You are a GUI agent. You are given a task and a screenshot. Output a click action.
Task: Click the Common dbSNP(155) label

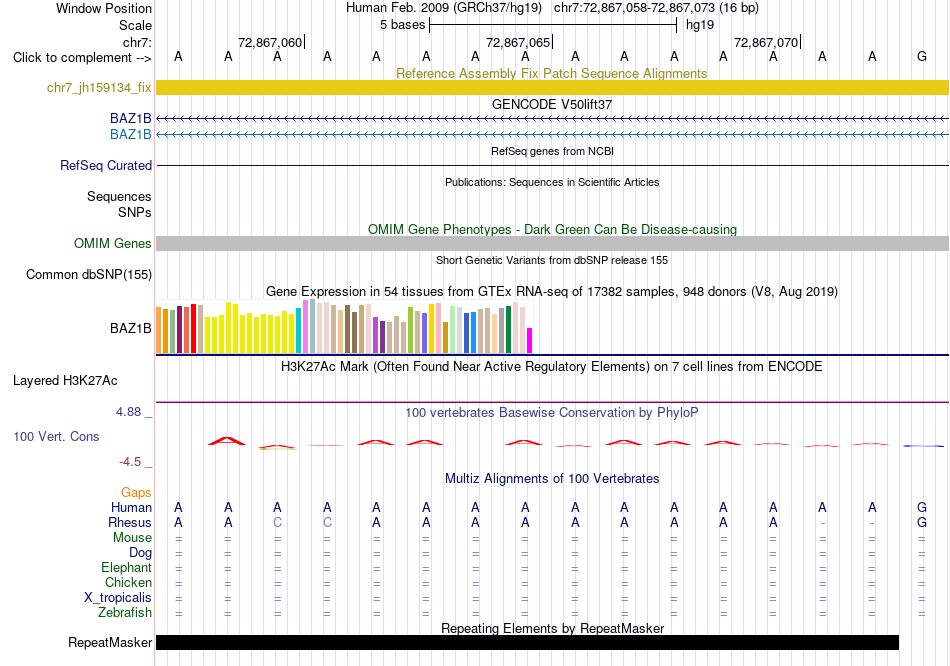(88, 275)
